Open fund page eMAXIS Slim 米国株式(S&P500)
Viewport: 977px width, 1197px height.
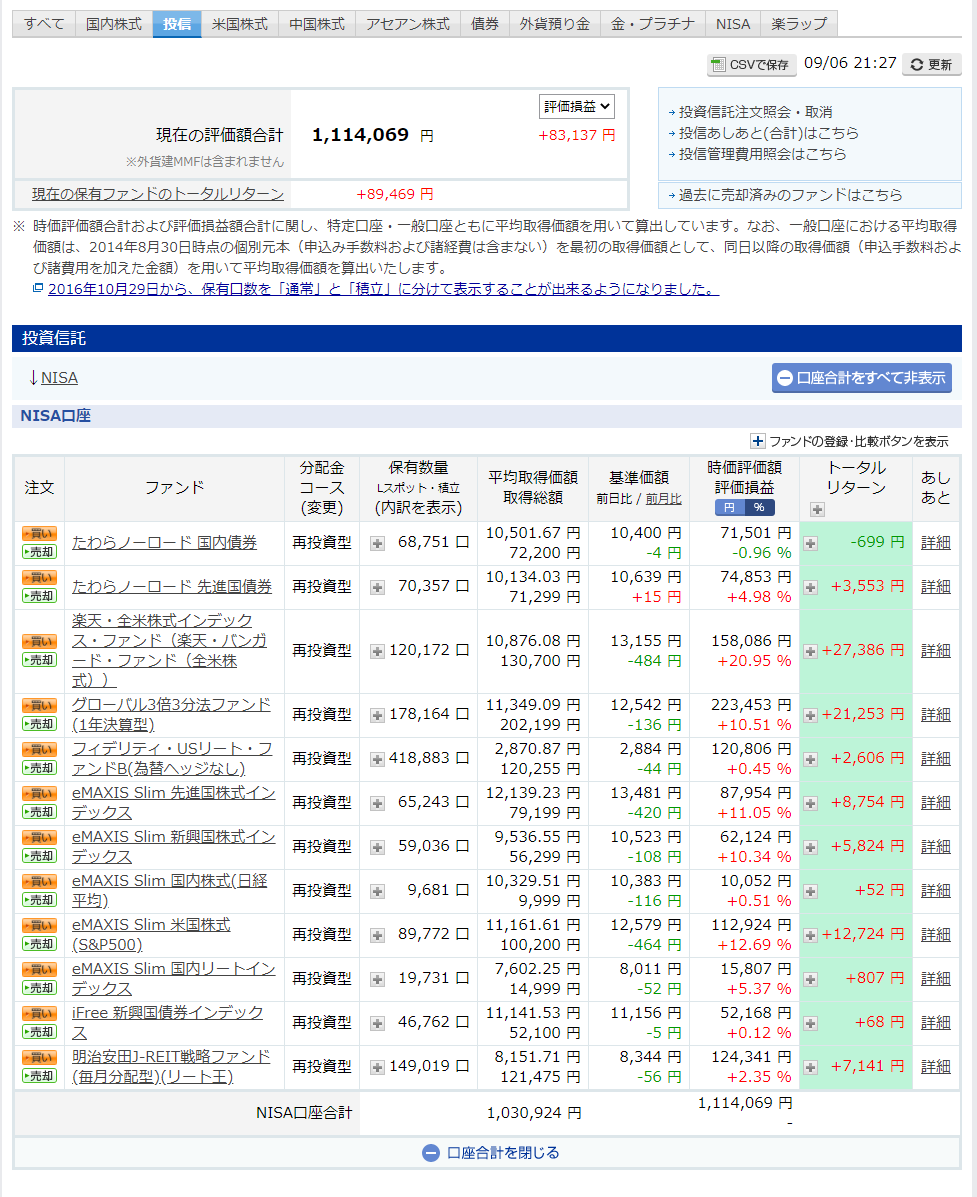151,934
